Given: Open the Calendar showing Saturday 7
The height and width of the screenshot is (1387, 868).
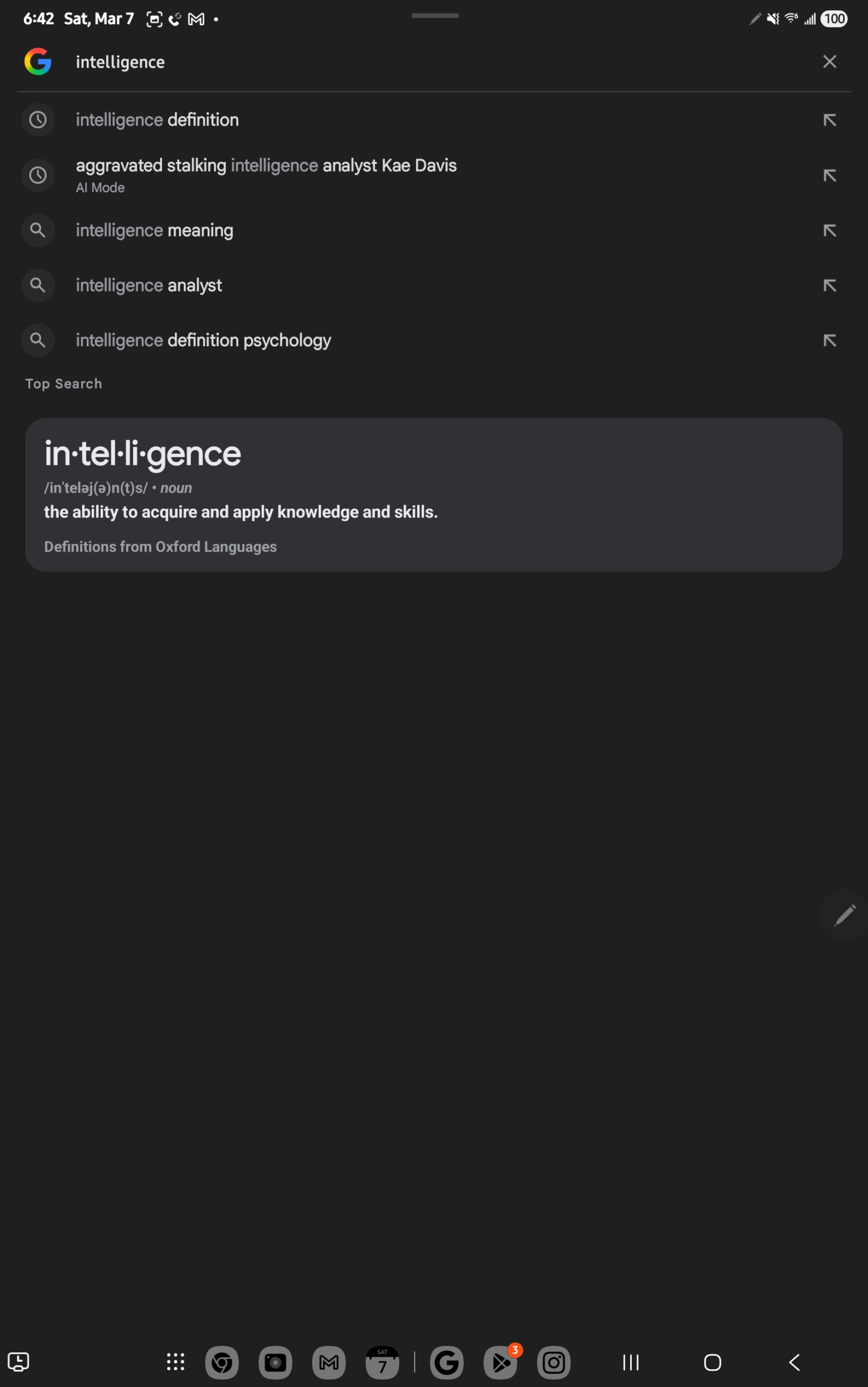Looking at the screenshot, I should [x=383, y=1362].
